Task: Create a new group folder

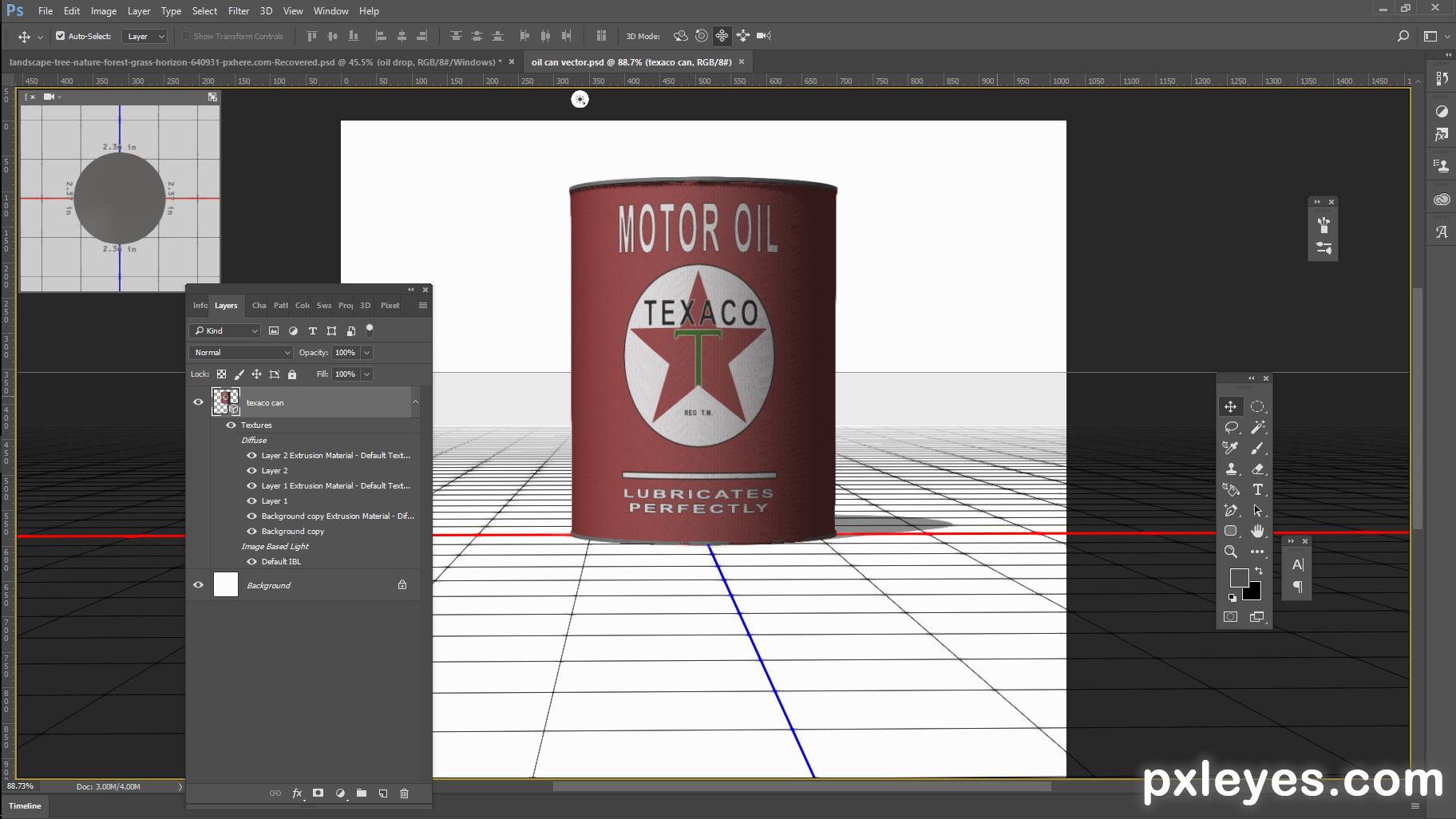Action: point(362,793)
